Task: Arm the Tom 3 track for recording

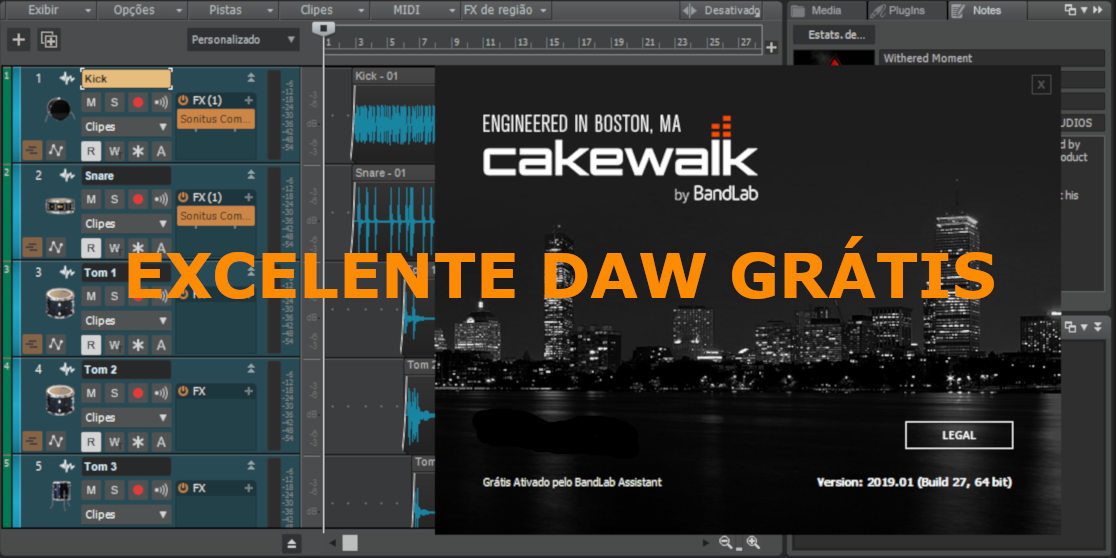Action: pyautogui.click(x=138, y=489)
